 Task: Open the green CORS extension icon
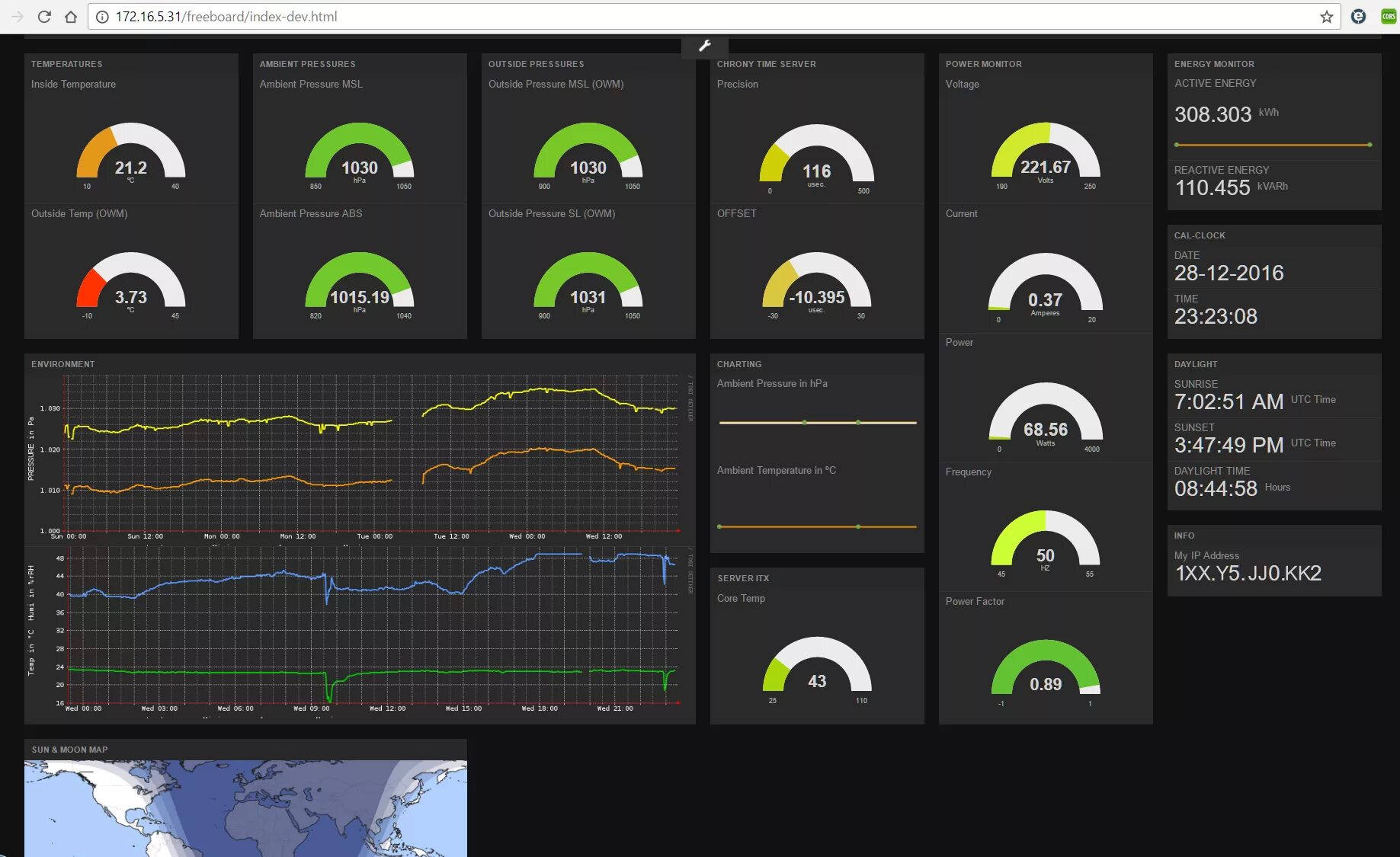tap(1389, 17)
